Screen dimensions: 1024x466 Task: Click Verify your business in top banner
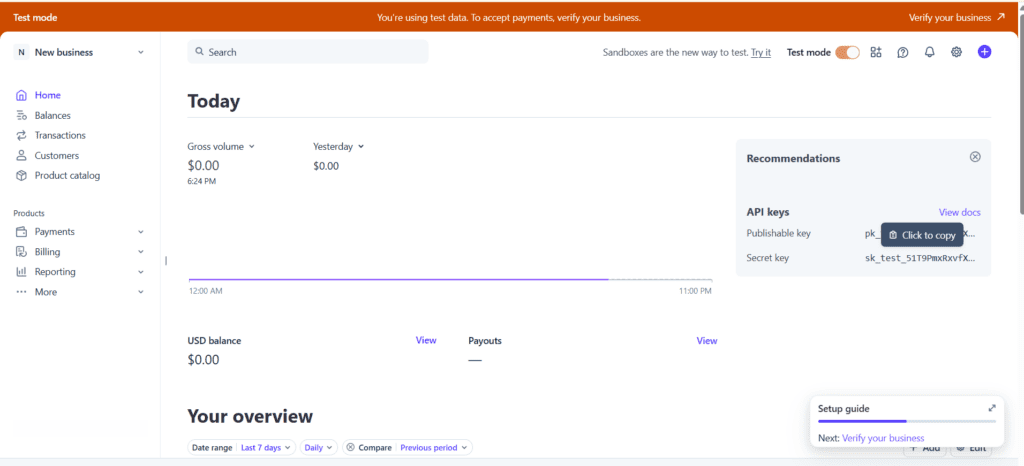(x=956, y=17)
